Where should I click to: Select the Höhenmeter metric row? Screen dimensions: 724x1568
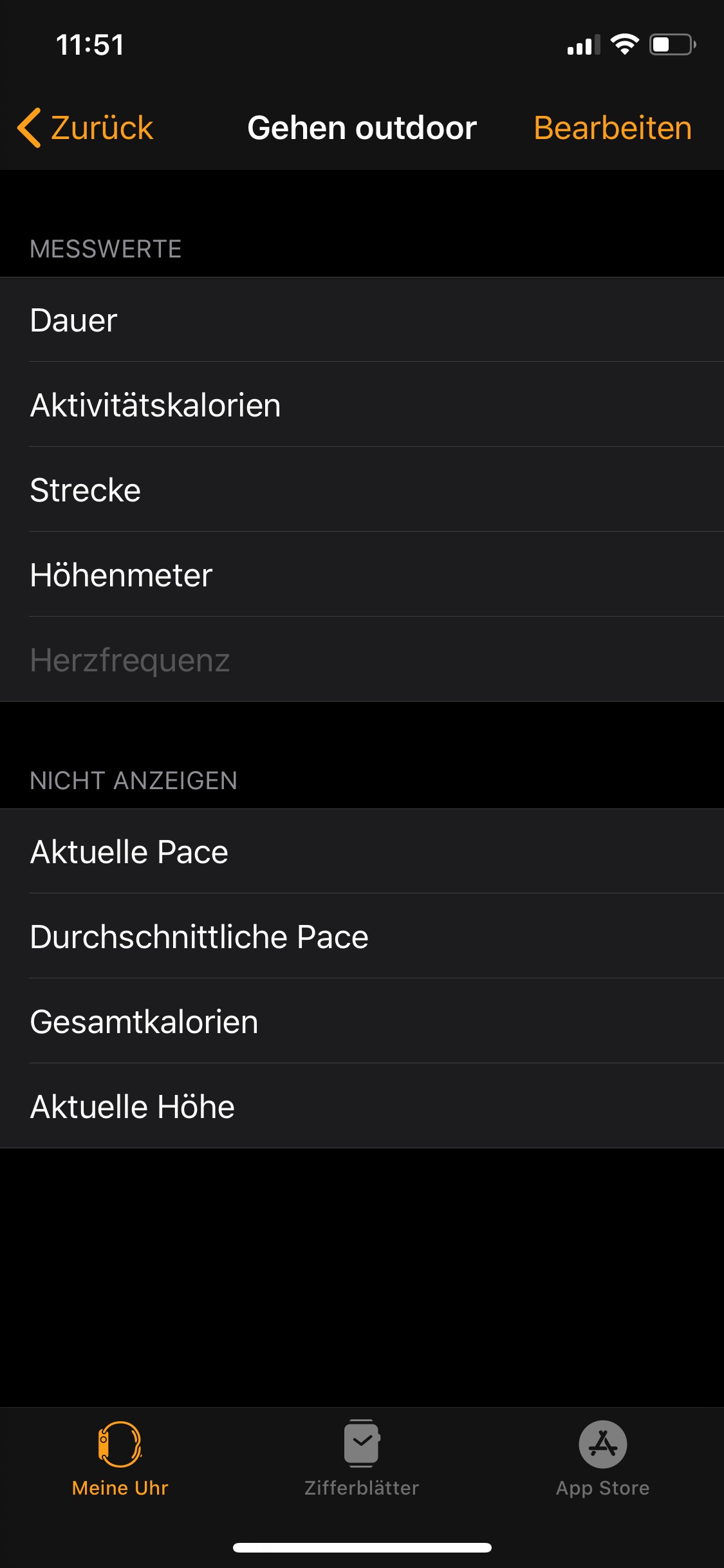(362, 575)
